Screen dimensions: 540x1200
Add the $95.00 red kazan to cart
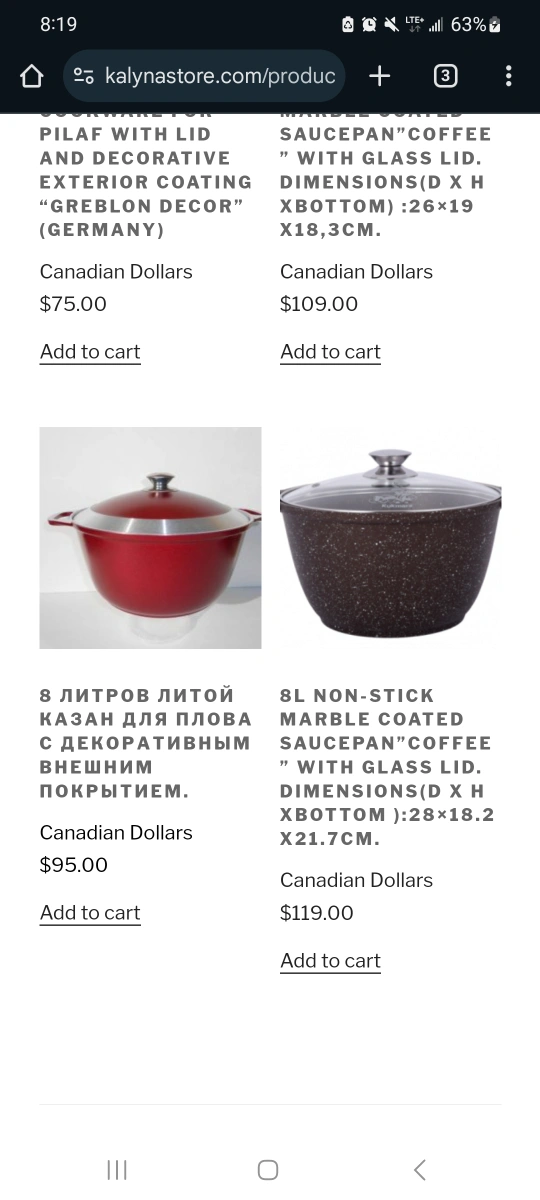pos(90,913)
